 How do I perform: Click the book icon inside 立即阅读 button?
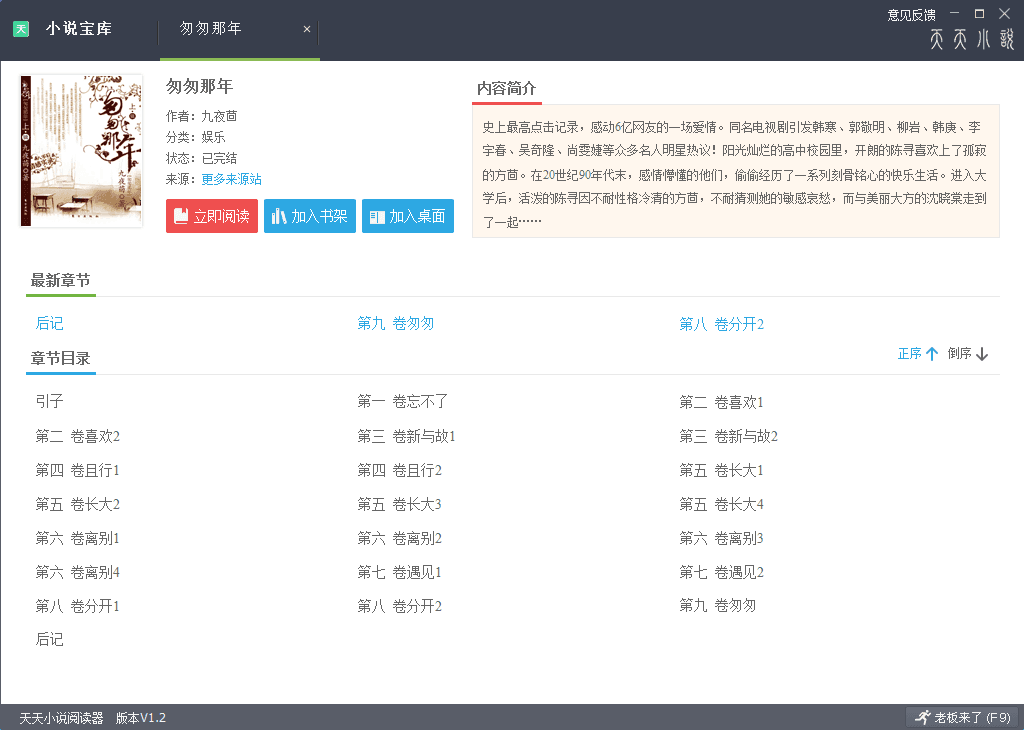point(183,215)
